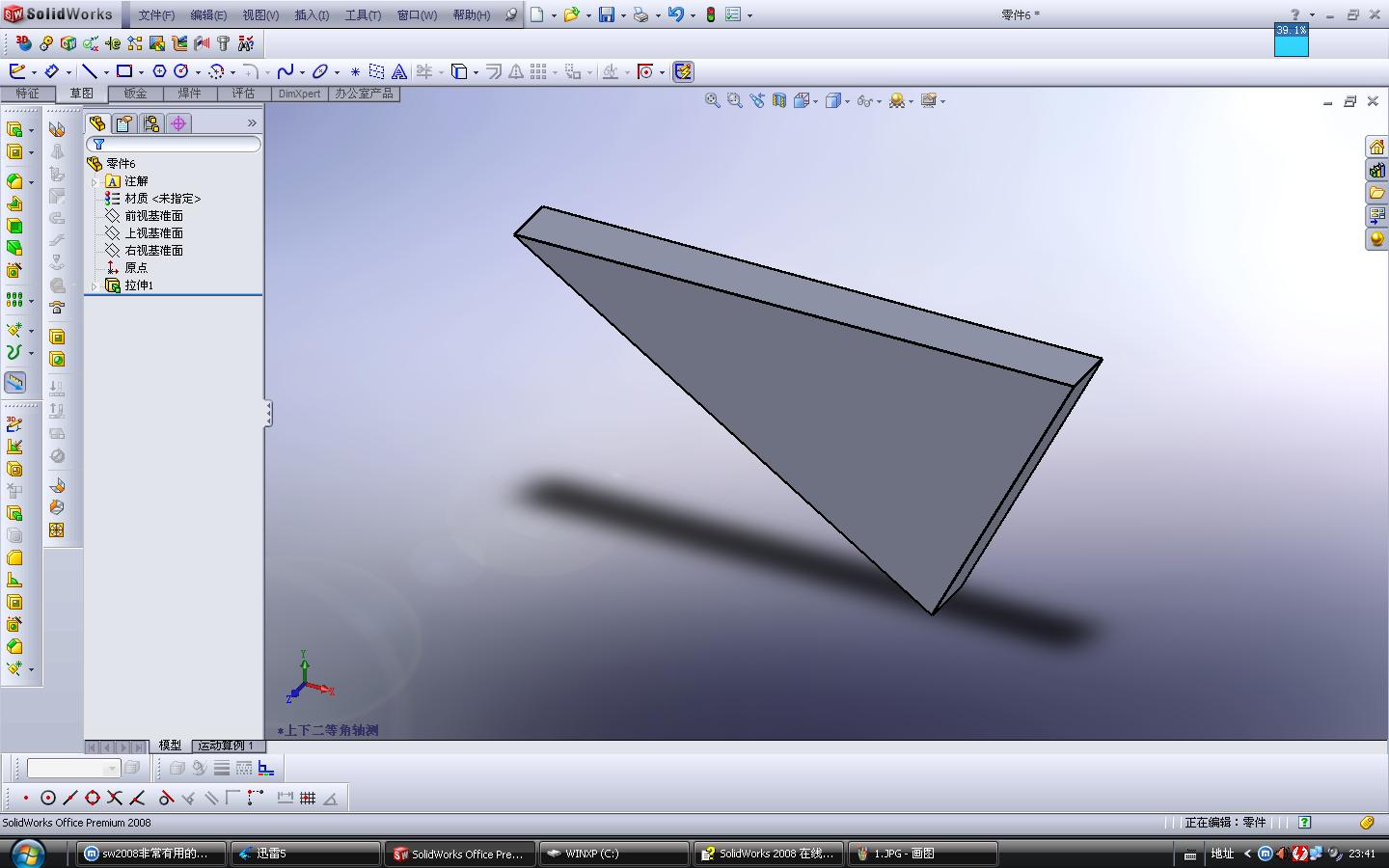
Task: Click the Zoom to Fit icon
Action: point(712,100)
